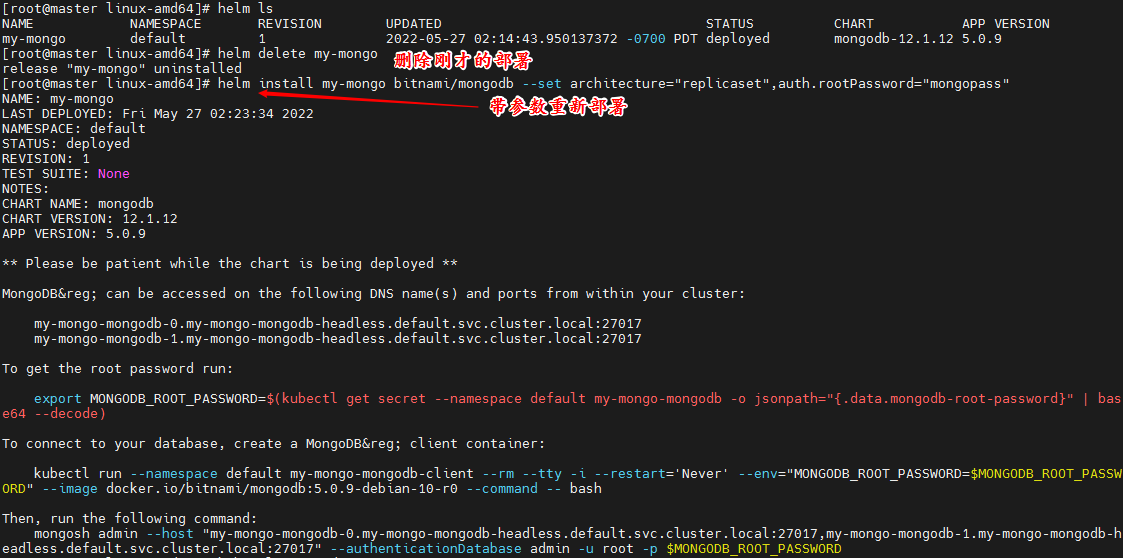Click the UPDATED column header
This screenshot has height=558, width=1123.
(413, 24)
